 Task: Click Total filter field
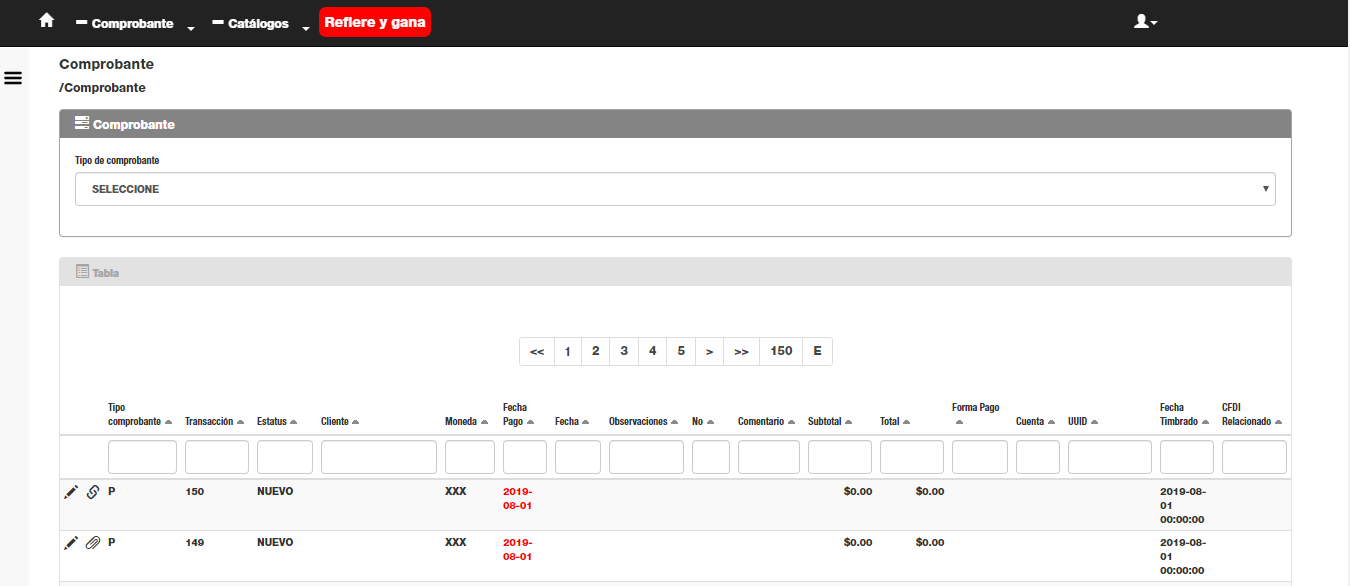[x=912, y=457]
